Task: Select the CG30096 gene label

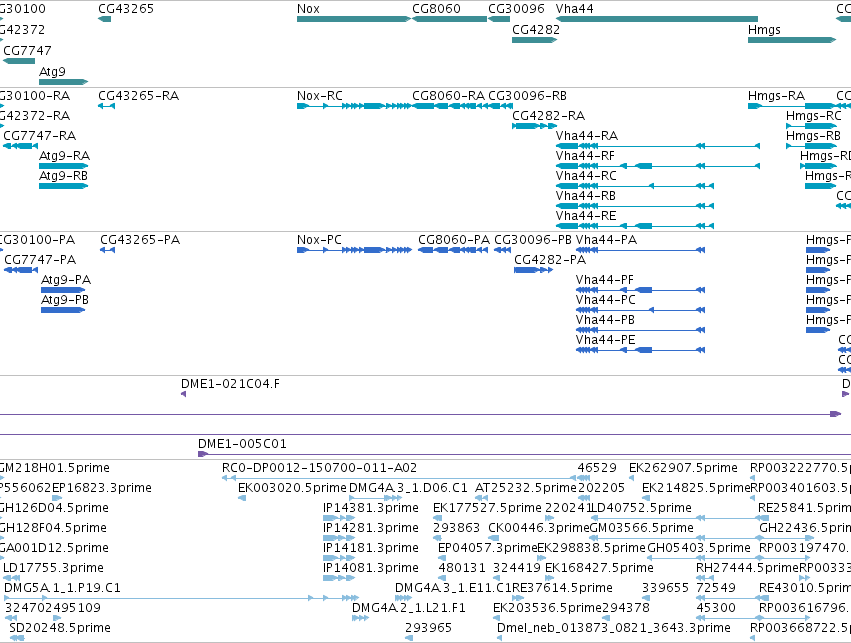Action: coord(516,9)
